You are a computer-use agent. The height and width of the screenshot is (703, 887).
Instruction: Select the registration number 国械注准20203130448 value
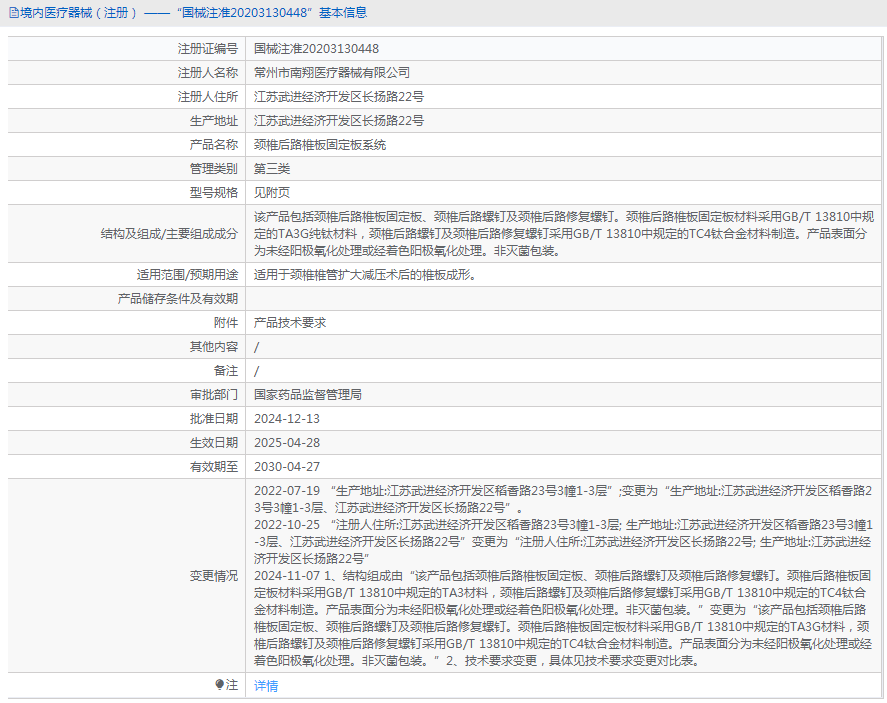[x=316, y=49]
